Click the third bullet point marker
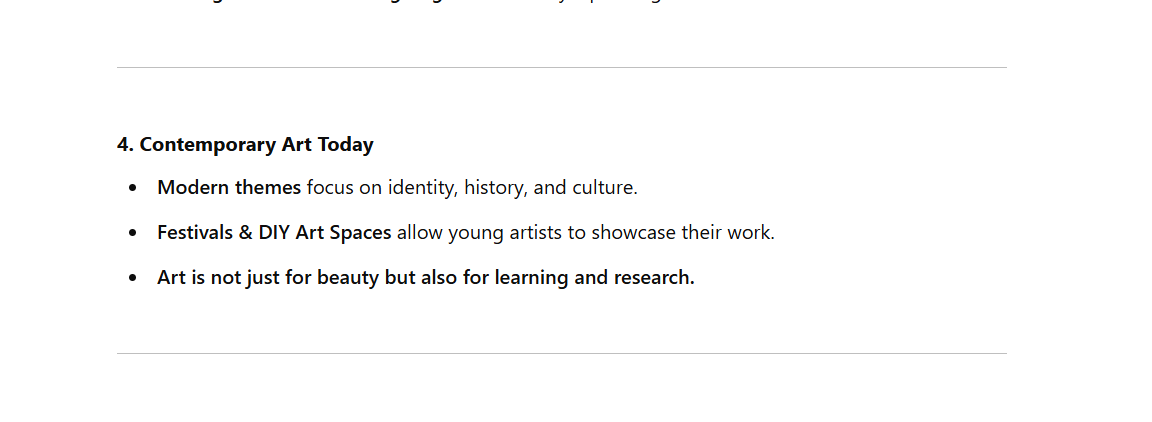The height and width of the screenshot is (422, 1152). [x=132, y=279]
